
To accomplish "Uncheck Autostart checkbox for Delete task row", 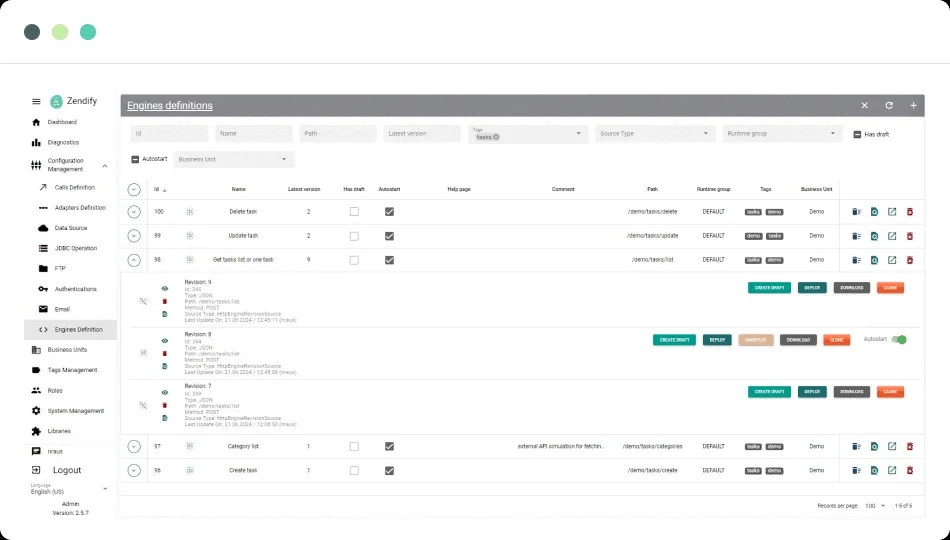I will tap(389, 211).
